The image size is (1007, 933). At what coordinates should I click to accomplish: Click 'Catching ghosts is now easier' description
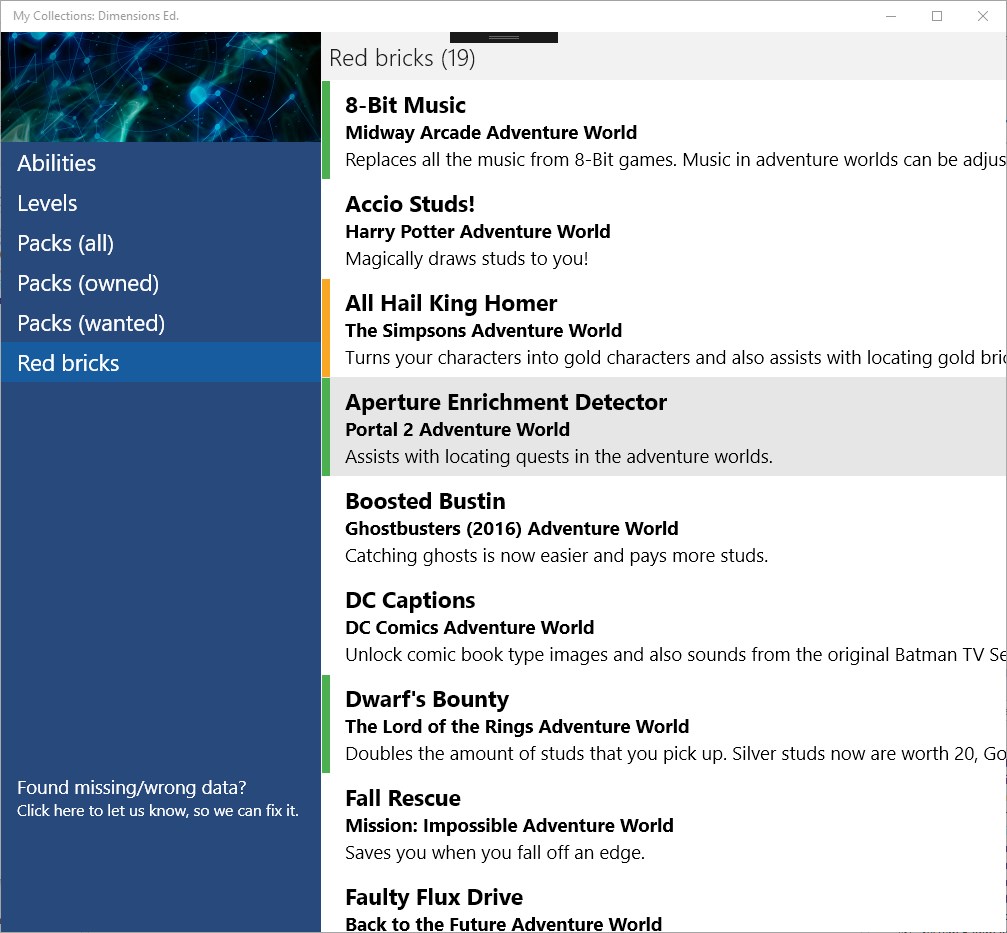coord(556,555)
